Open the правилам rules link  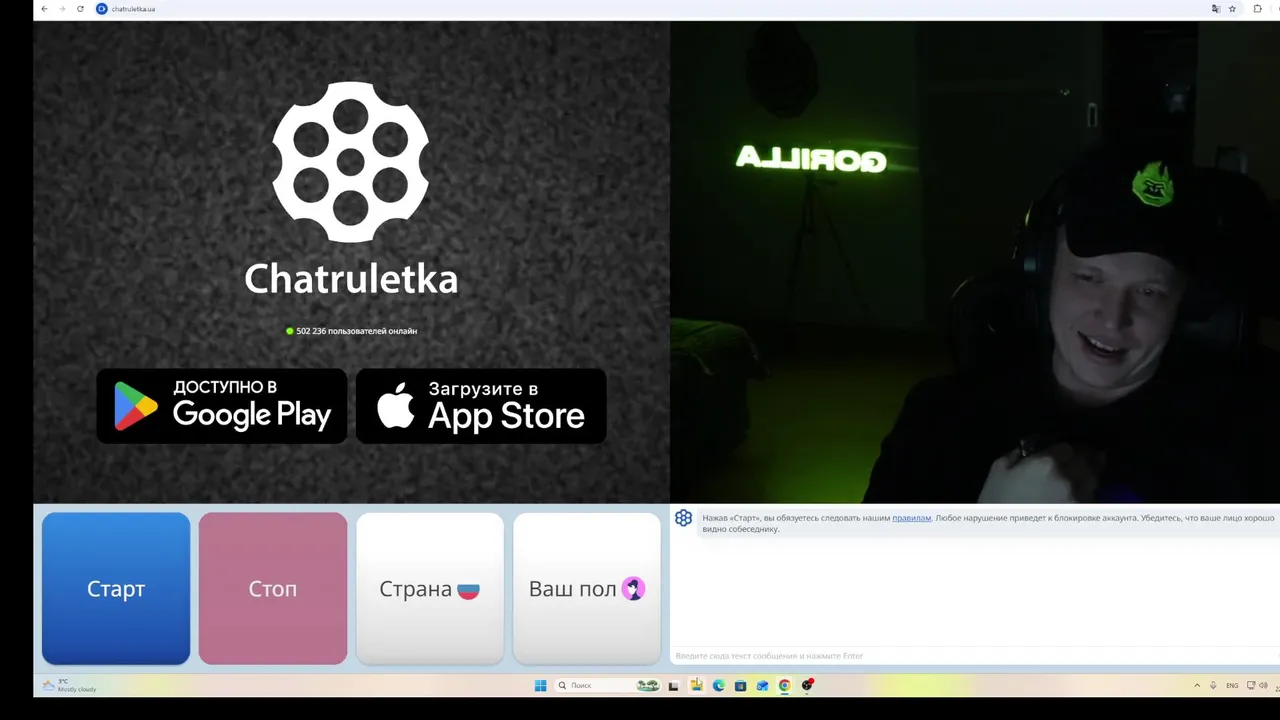click(911, 518)
